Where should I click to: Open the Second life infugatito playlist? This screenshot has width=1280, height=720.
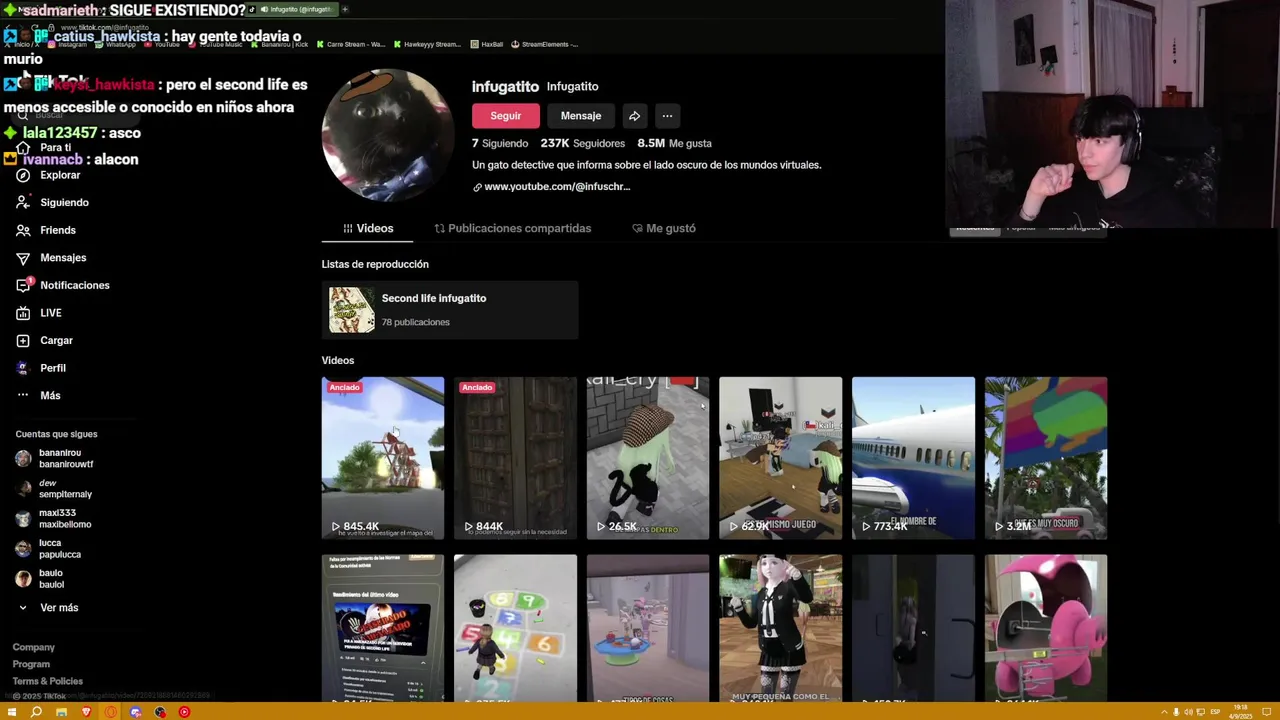pos(450,310)
